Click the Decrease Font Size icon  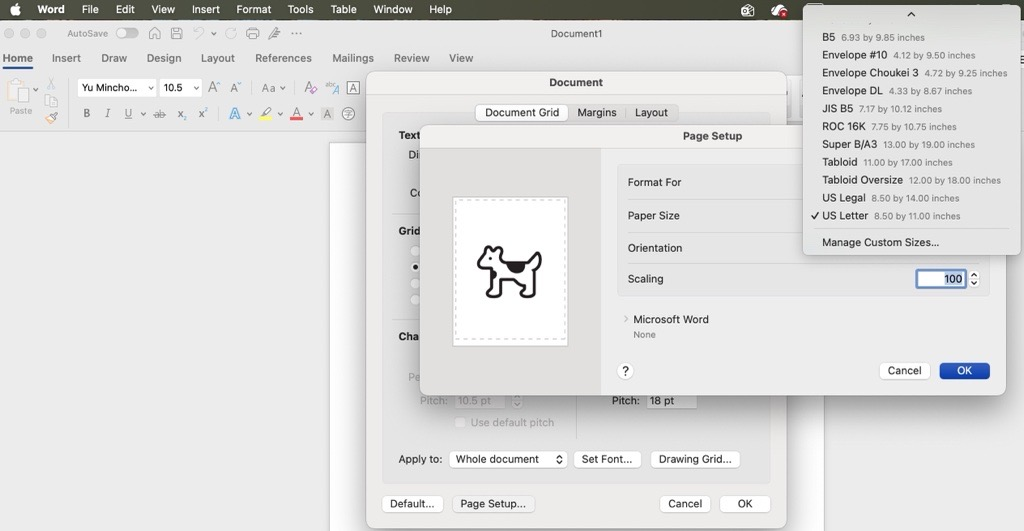[x=236, y=88]
